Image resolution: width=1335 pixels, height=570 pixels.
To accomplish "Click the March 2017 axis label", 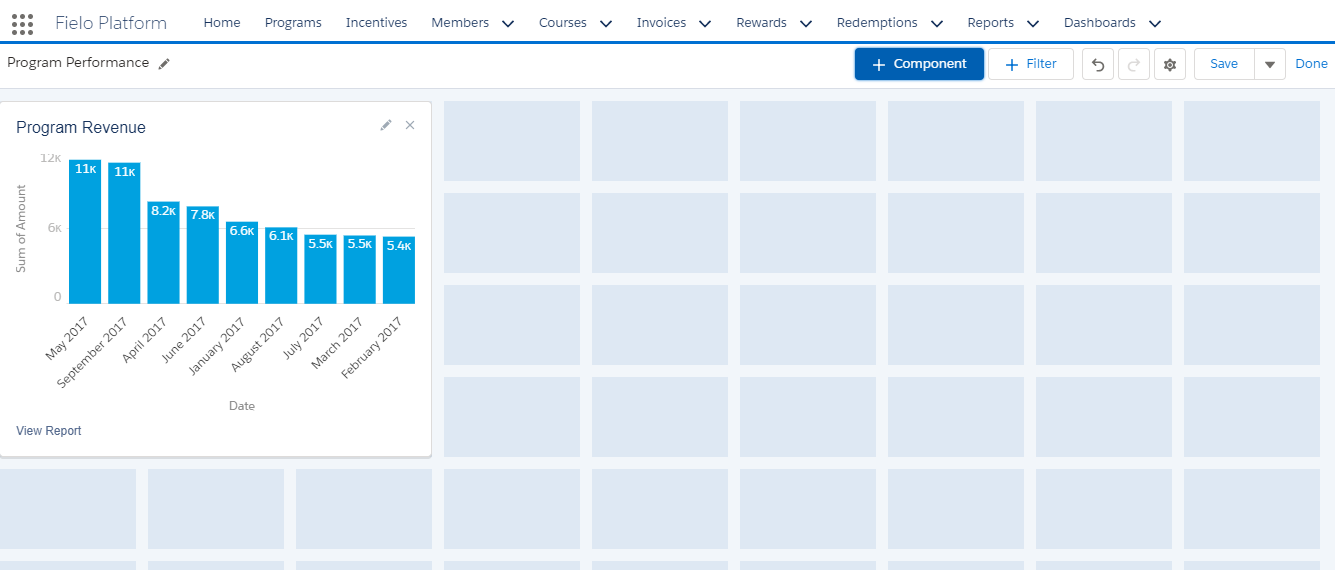I will (337, 343).
